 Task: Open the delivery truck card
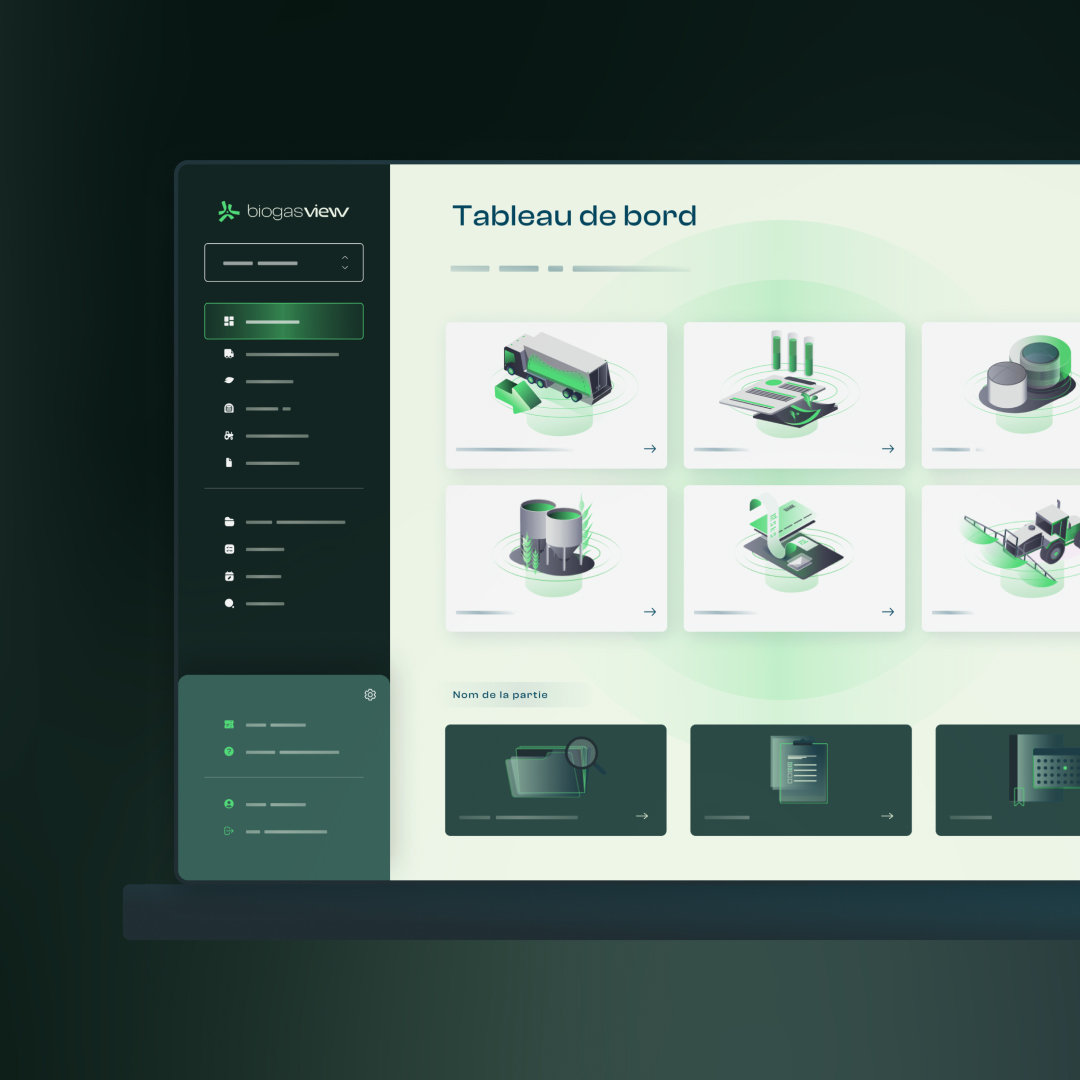click(556, 394)
